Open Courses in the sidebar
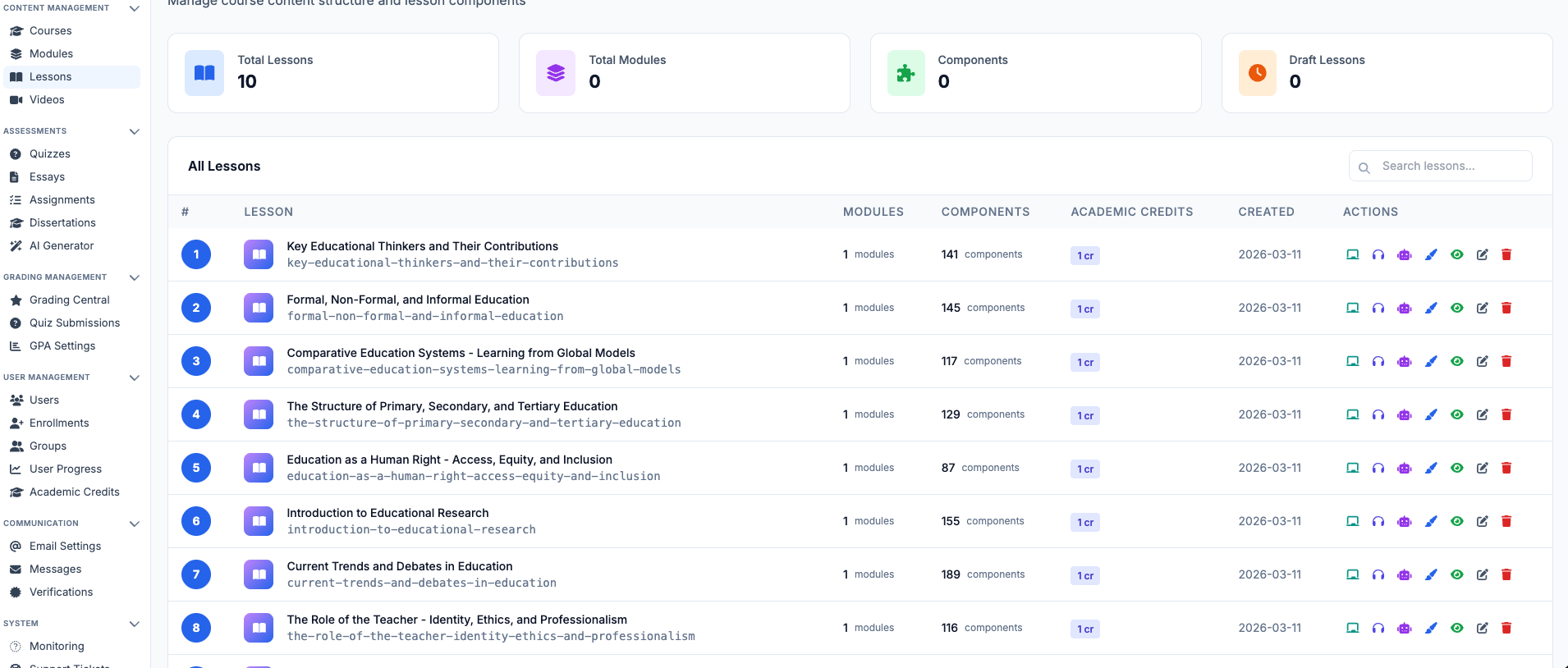The image size is (1568, 668). (71, 31)
